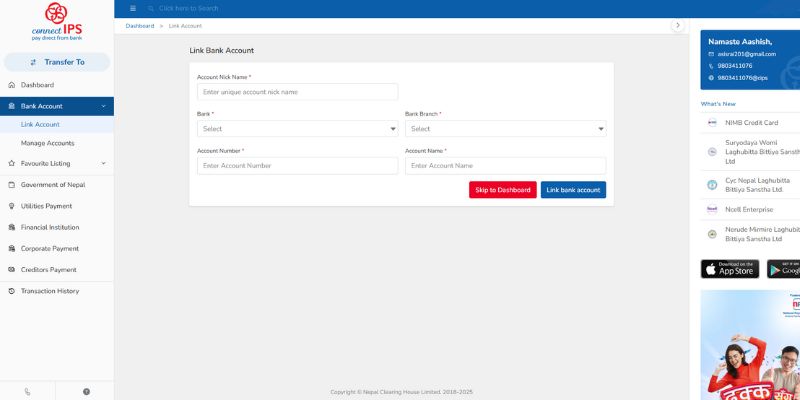Click the connectIPS logo

click(57, 22)
